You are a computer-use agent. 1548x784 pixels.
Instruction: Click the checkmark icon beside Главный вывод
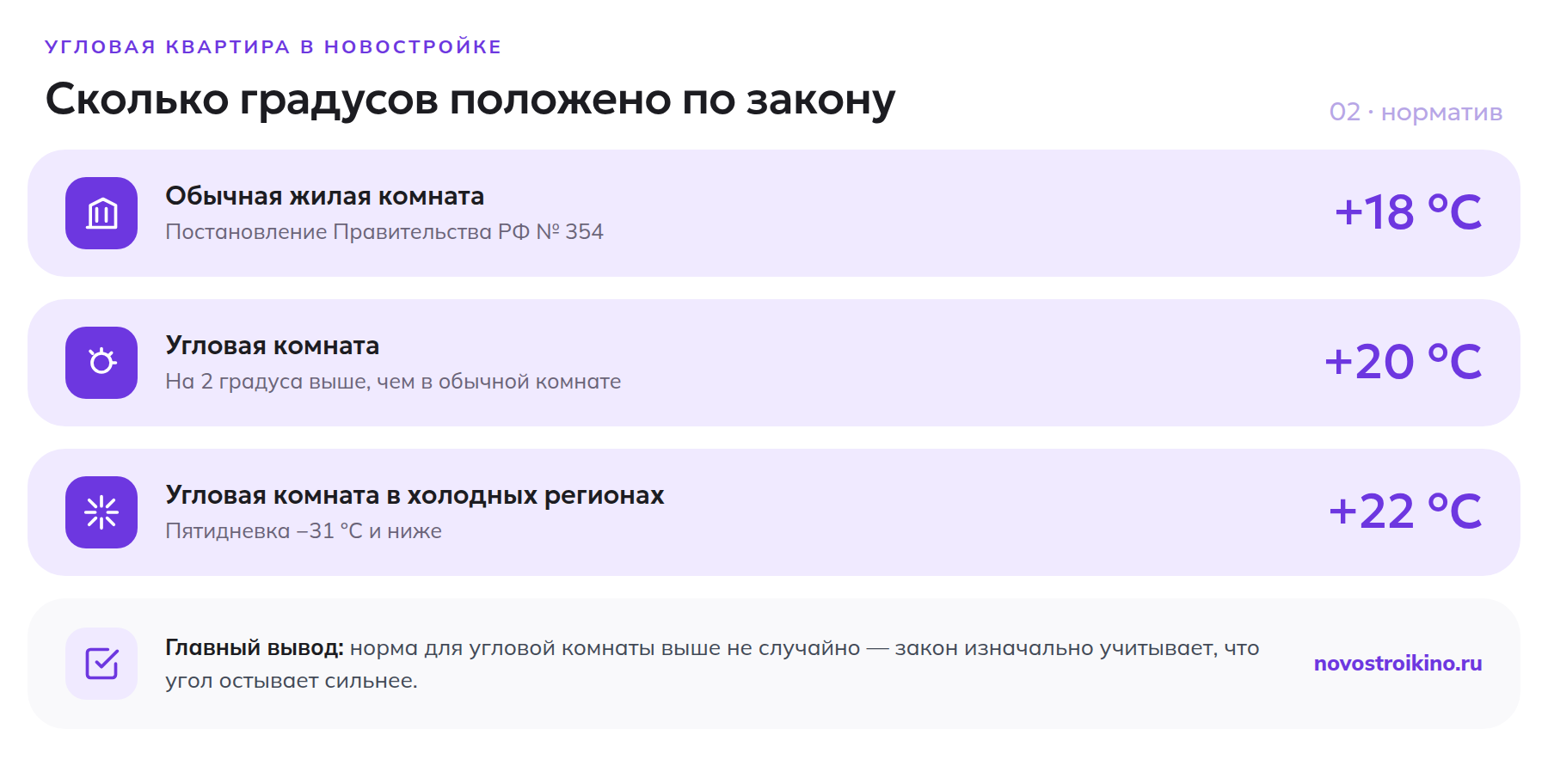[101, 664]
